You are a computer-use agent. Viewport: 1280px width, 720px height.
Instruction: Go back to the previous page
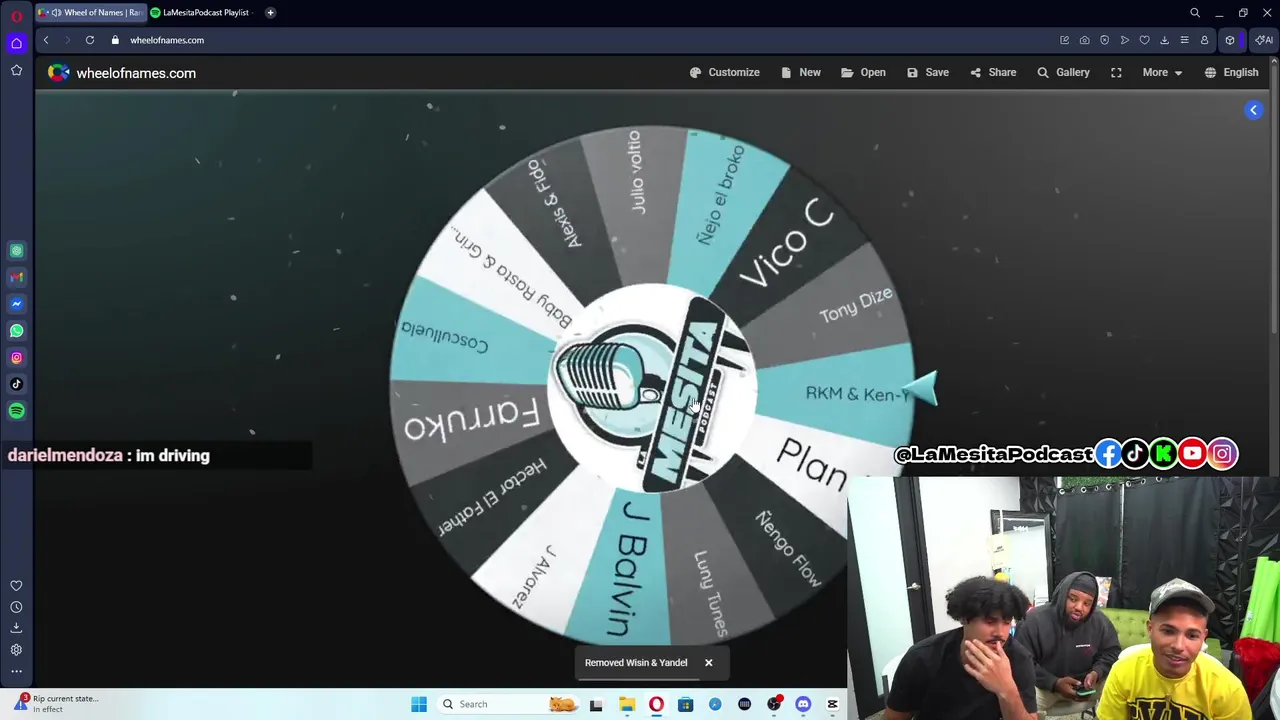click(46, 40)
